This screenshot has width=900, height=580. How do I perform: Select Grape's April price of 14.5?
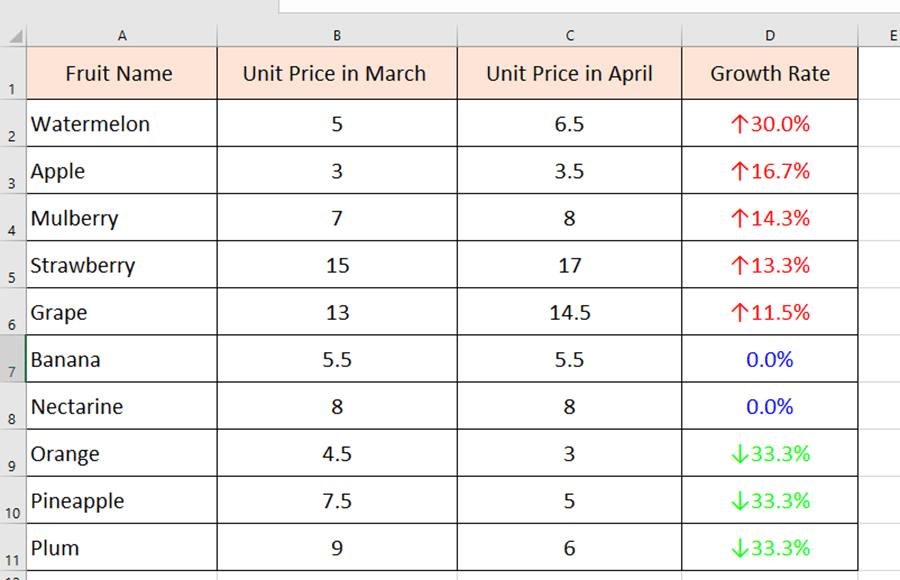[x=569, y=312]
